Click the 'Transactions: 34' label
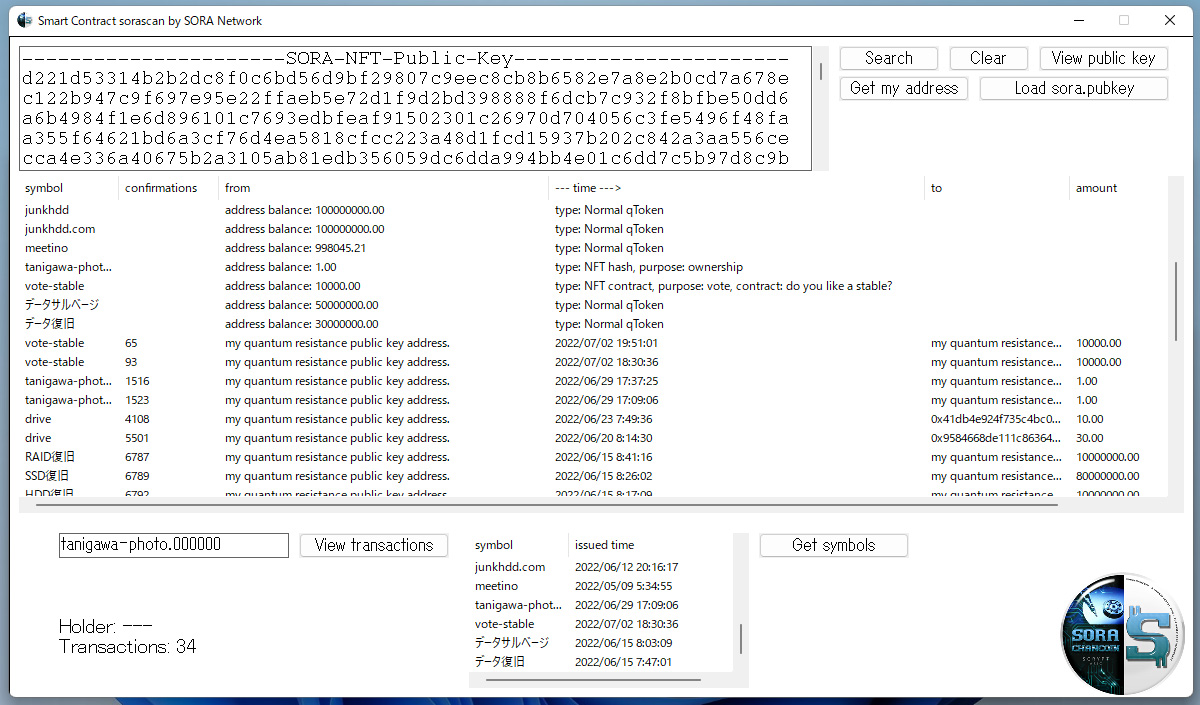The height and width of the screenshot is (705, 1200). (128, 647)
